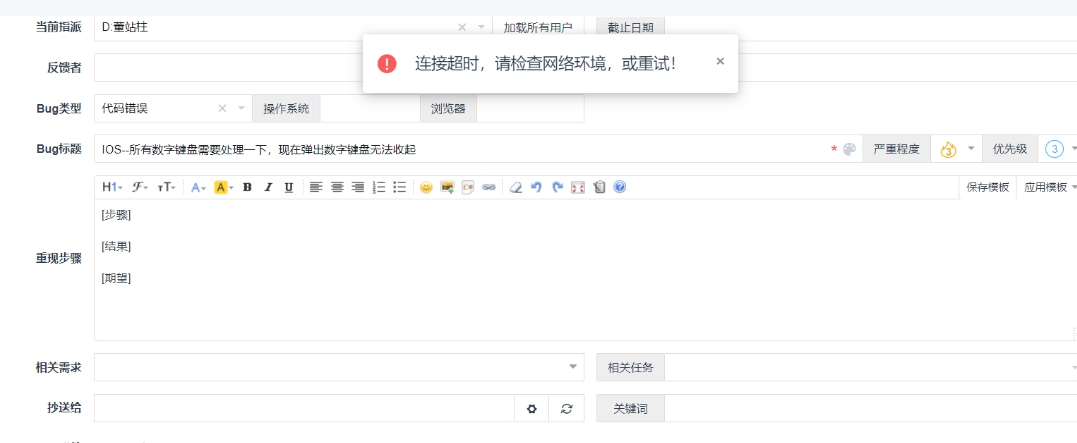The image size is (1077, 443).
Task: Insert a code block
Action: click(468, 187)
